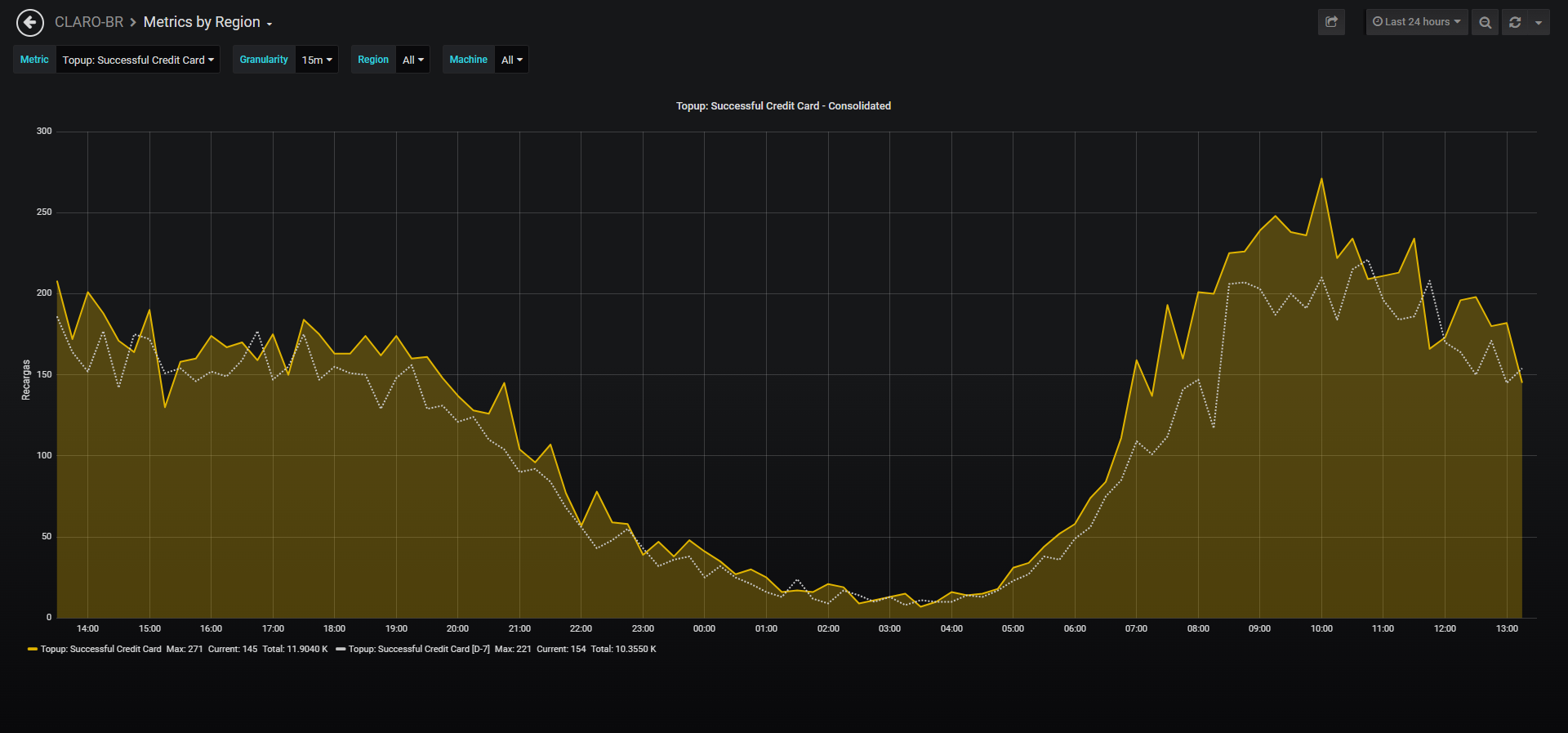Image resolution: width=1568 pixels, height=733 pixels.
Task: Click the yellow legend color swatch
Action: [x=33, y=650]
